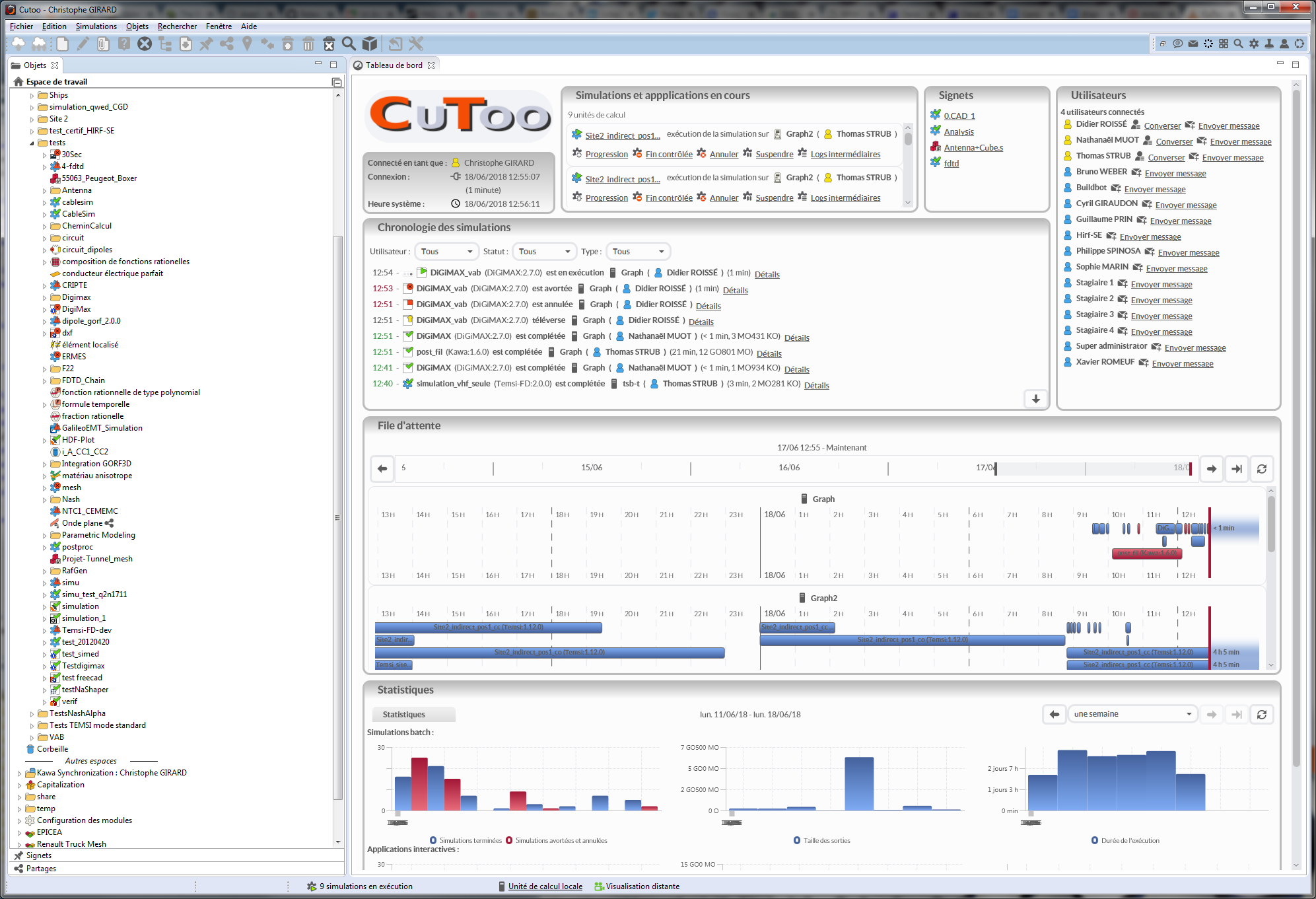
Task: Click the share toolbar icon
Action: [x=226, y=44]
